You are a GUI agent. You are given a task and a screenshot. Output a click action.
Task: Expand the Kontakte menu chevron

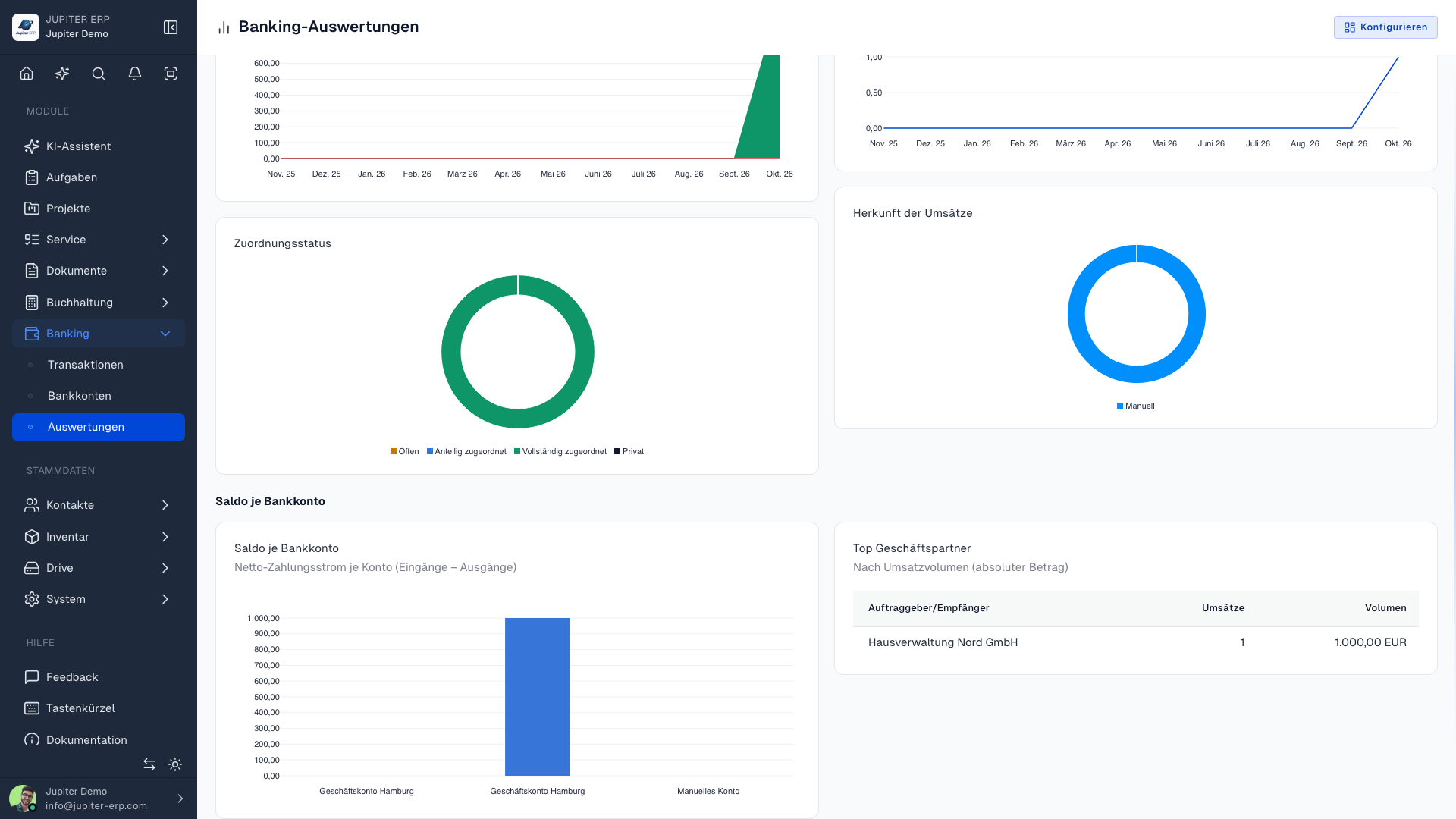click(165, 505)
